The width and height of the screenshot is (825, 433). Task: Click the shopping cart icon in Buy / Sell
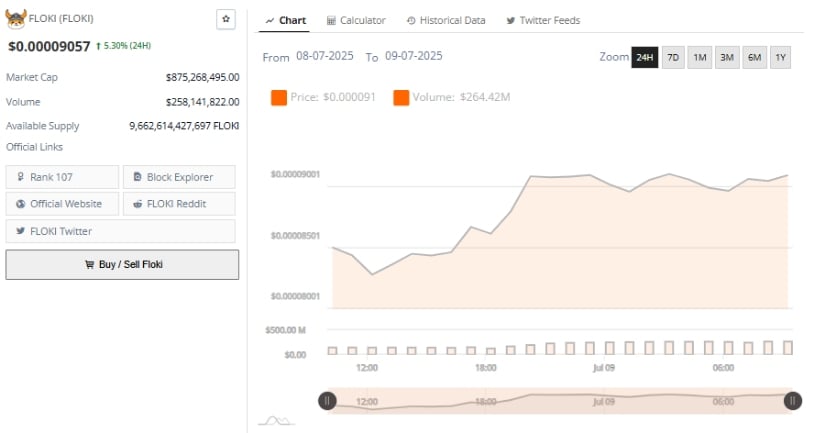tap(89, 264)
